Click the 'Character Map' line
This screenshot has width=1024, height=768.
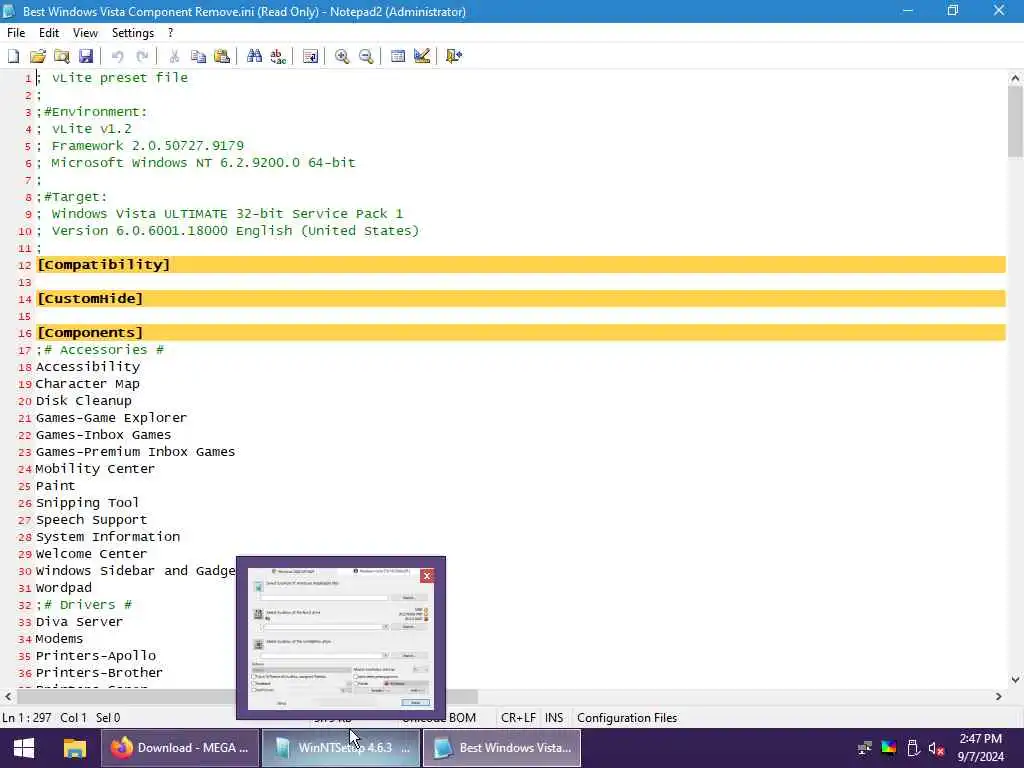click(x=88, y=384)
